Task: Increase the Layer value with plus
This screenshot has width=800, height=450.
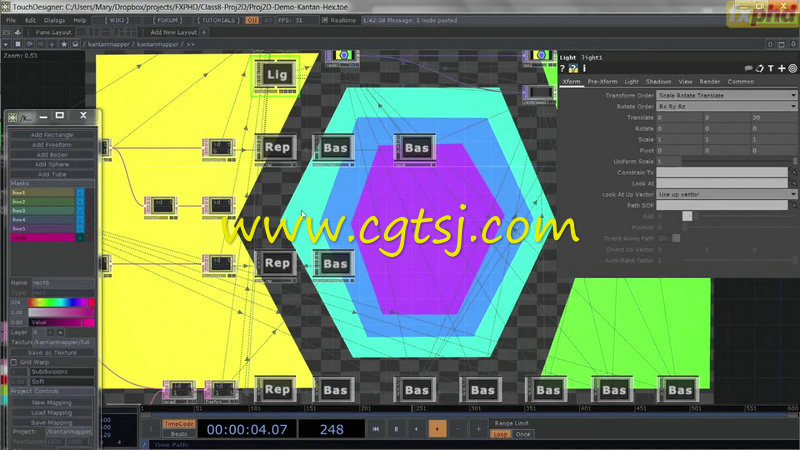Action: click(x=60, y=332)
